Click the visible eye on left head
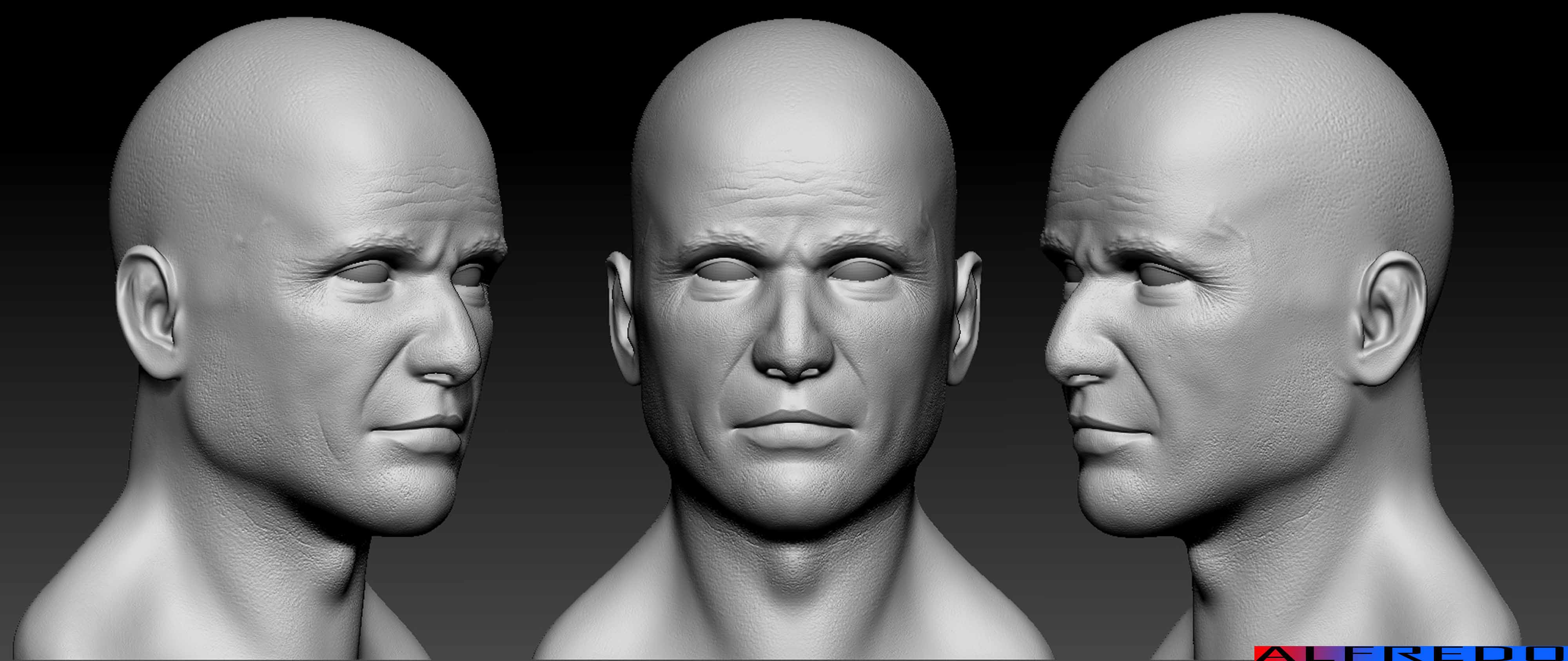1568x661 pixels. tap(365, 274)
